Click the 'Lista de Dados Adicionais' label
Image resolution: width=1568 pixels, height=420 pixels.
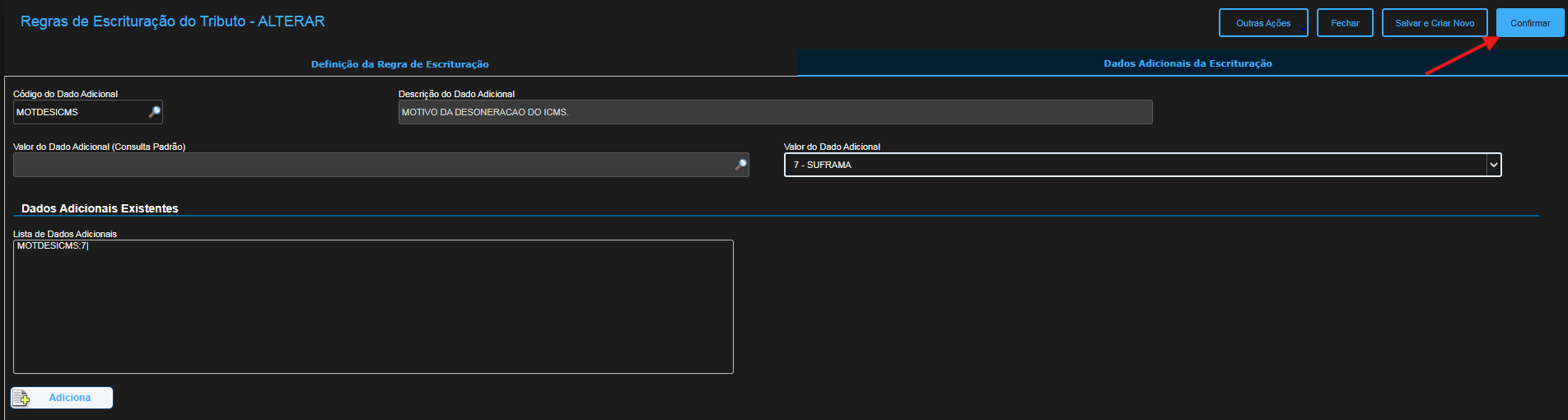click(65, 234)
